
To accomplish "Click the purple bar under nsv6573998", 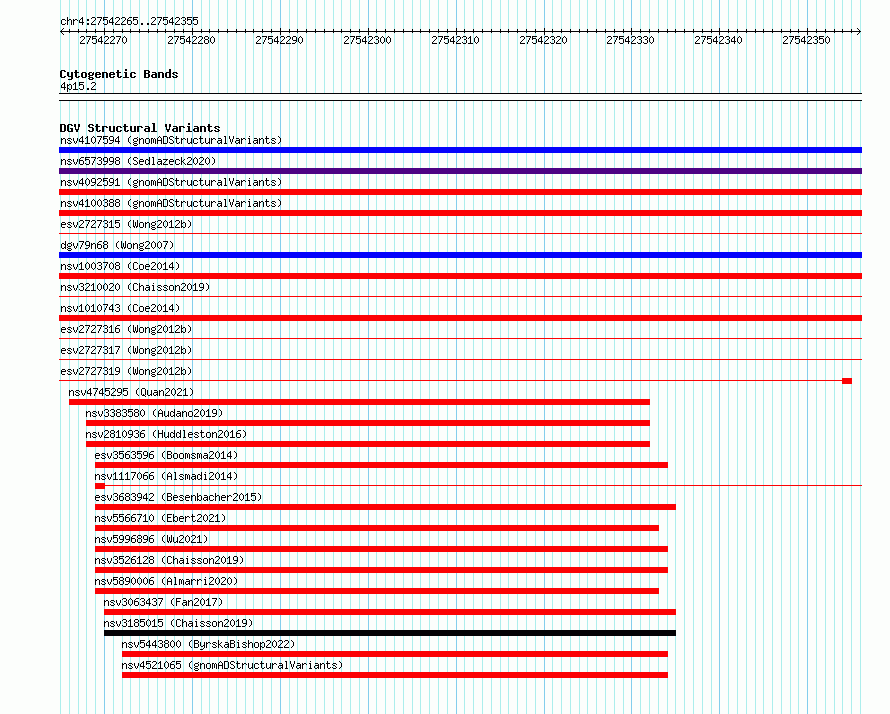I will point(460,171).
